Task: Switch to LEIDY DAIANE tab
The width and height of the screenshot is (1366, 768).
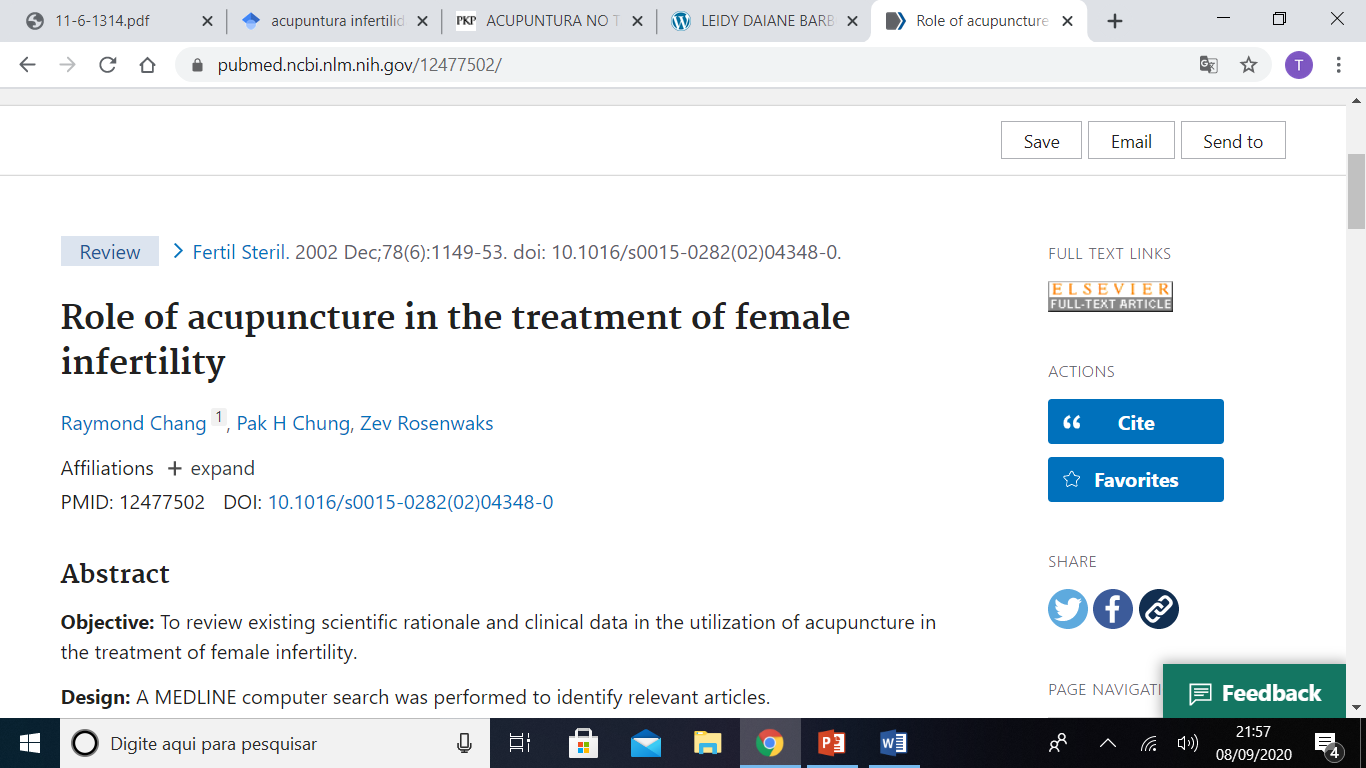Action: pyautogui.click(x=765, y=21)
